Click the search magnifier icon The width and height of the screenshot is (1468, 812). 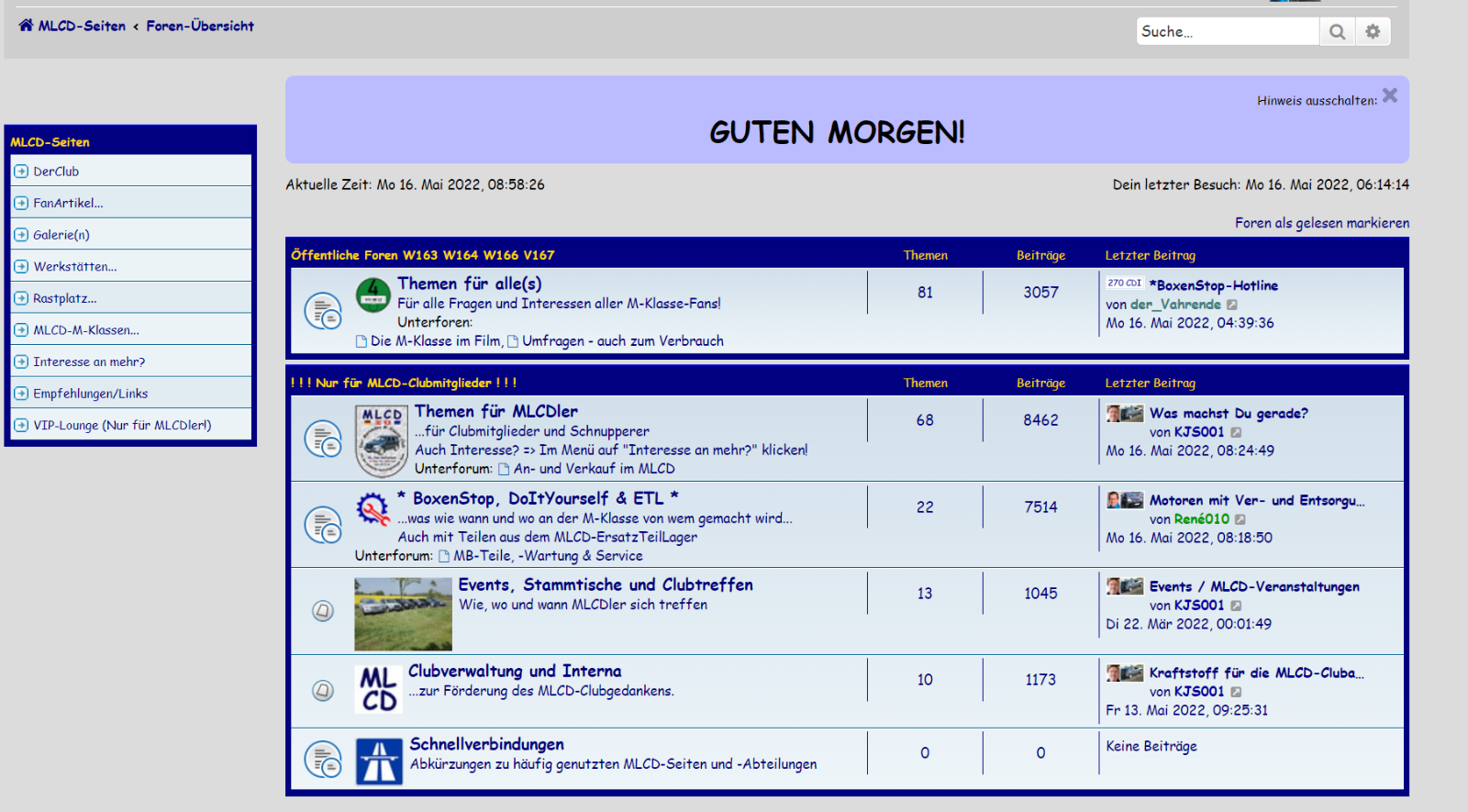coord(1337,32)
